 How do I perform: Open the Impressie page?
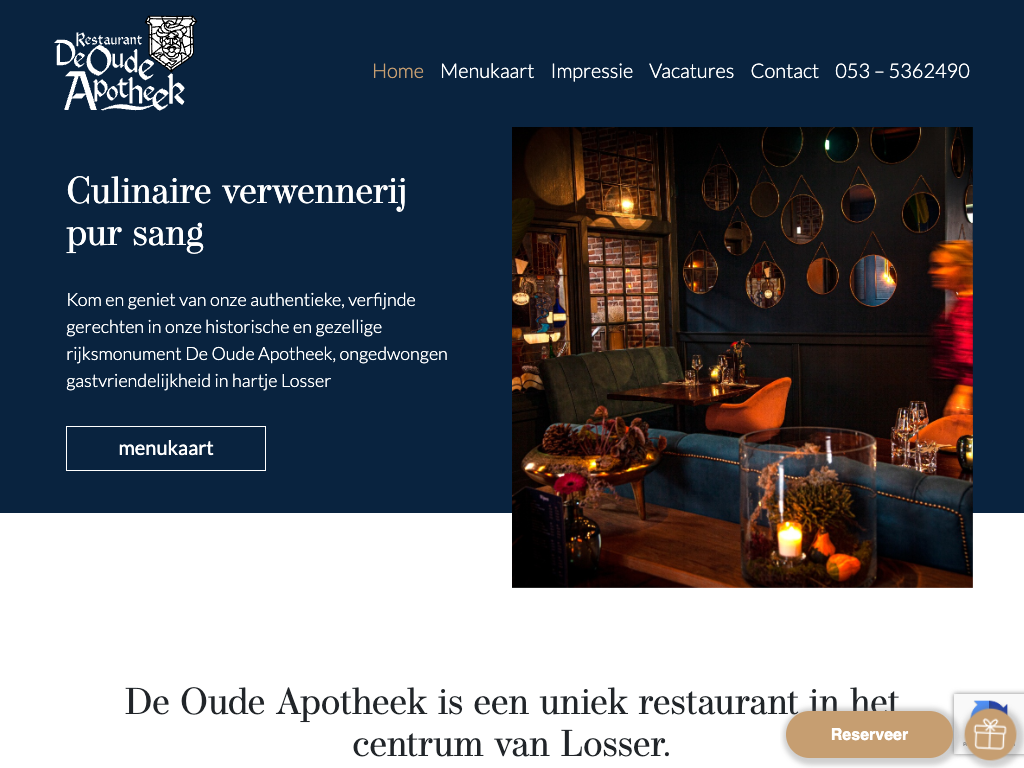coord(591,71)
